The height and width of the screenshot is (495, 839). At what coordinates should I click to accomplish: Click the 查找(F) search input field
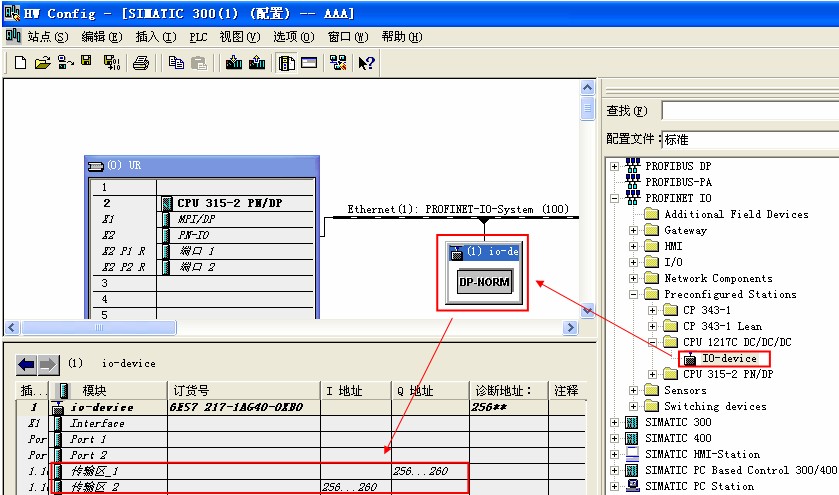tap(750, 111)
